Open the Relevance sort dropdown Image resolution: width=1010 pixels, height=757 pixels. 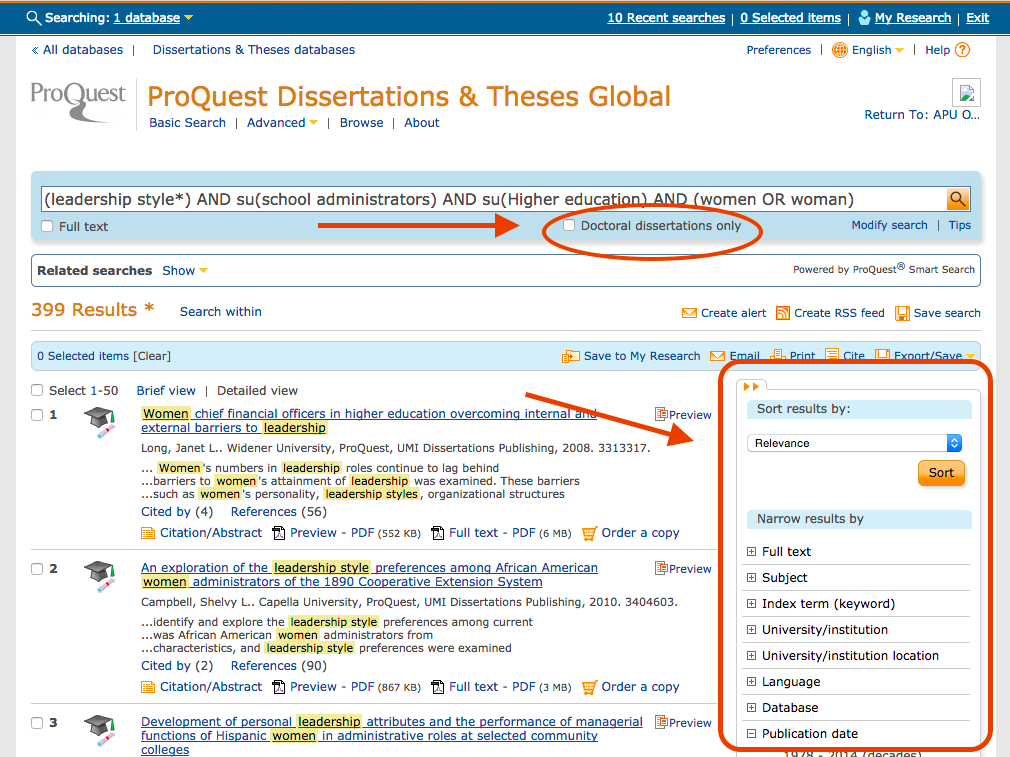[x=855, y=443]
